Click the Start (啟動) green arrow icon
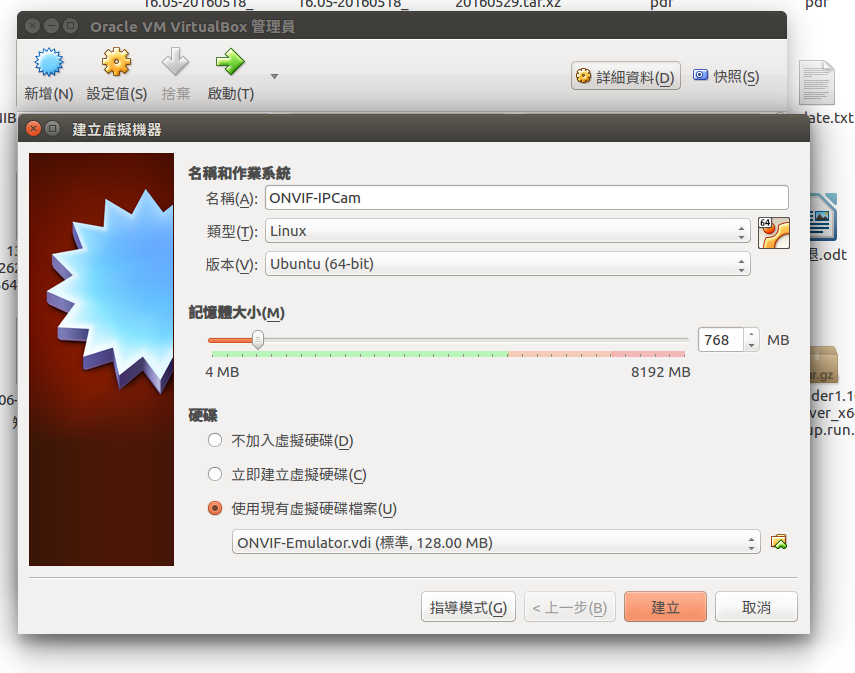This screenshot has height=673, width=855. (x=230, y=62)
